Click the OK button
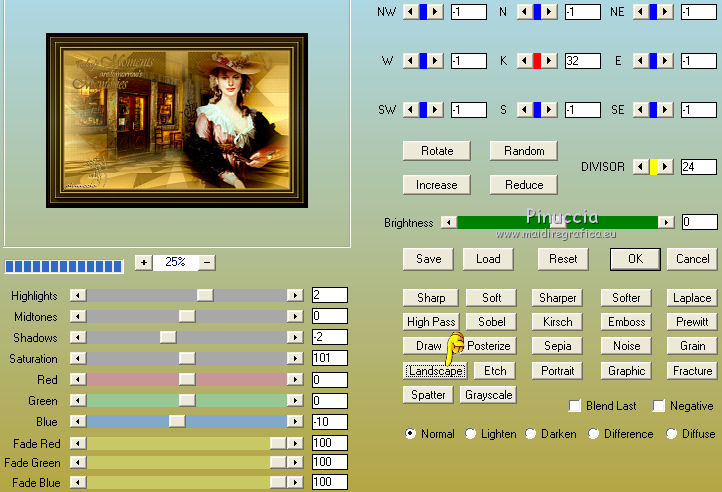Image resolution: width=722 pixels, height=492 pixels. click(635, 259)
